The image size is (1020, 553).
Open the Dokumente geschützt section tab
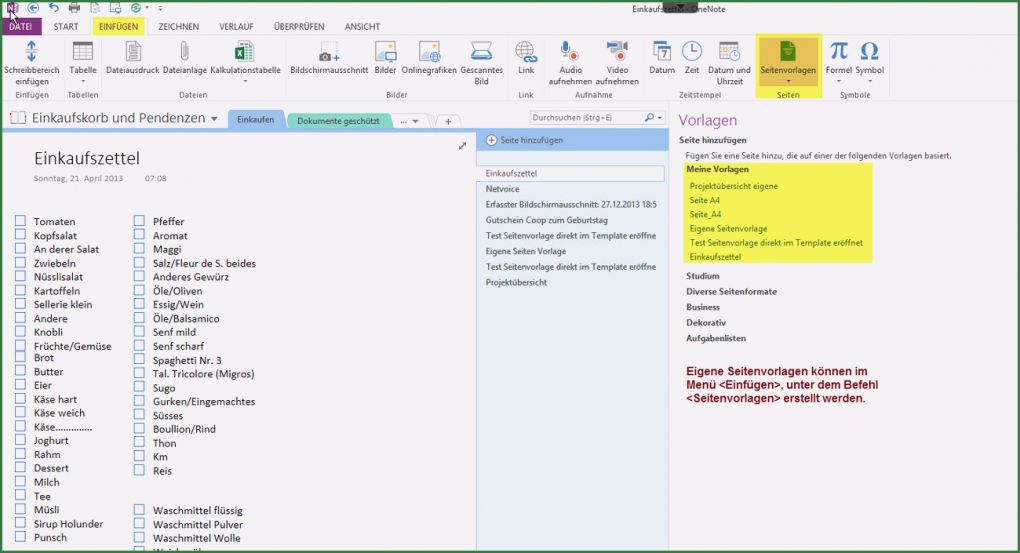click(338, 121)
